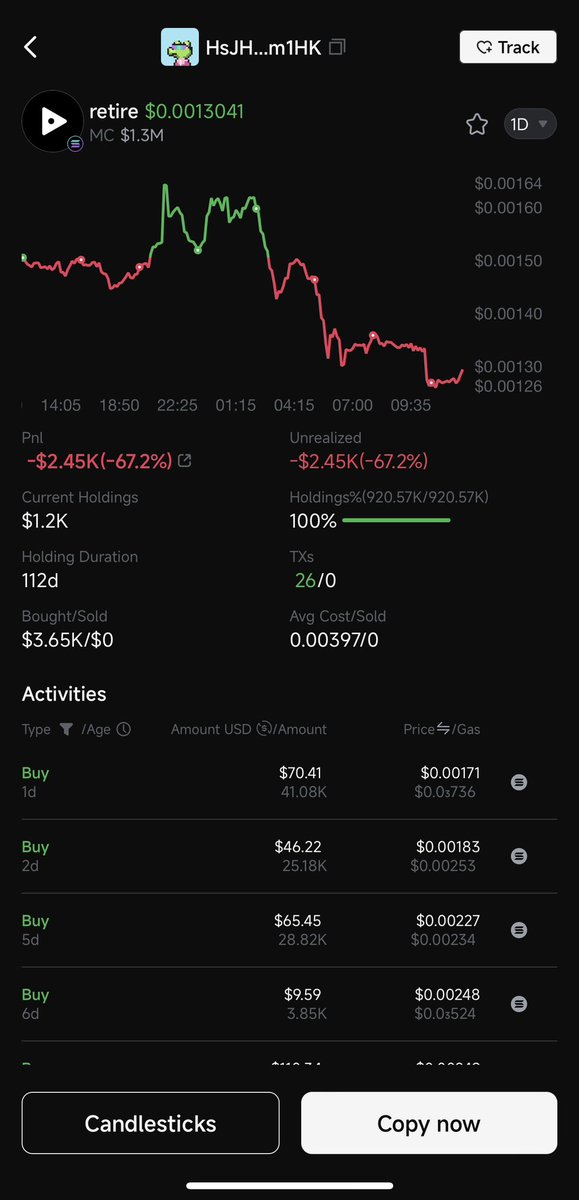
Task: Open the Solana transaction icon for the $65.45 buy
Action: pos(519,930)
